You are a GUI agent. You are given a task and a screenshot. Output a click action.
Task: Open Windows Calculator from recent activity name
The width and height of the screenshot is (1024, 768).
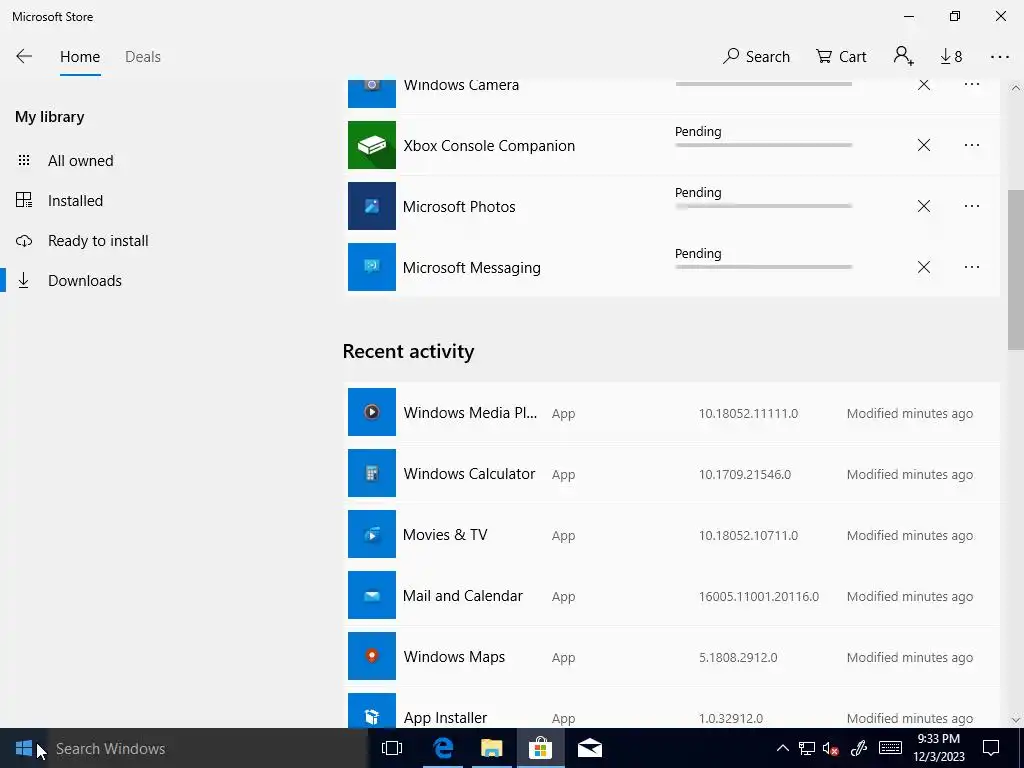pos(469,474)
